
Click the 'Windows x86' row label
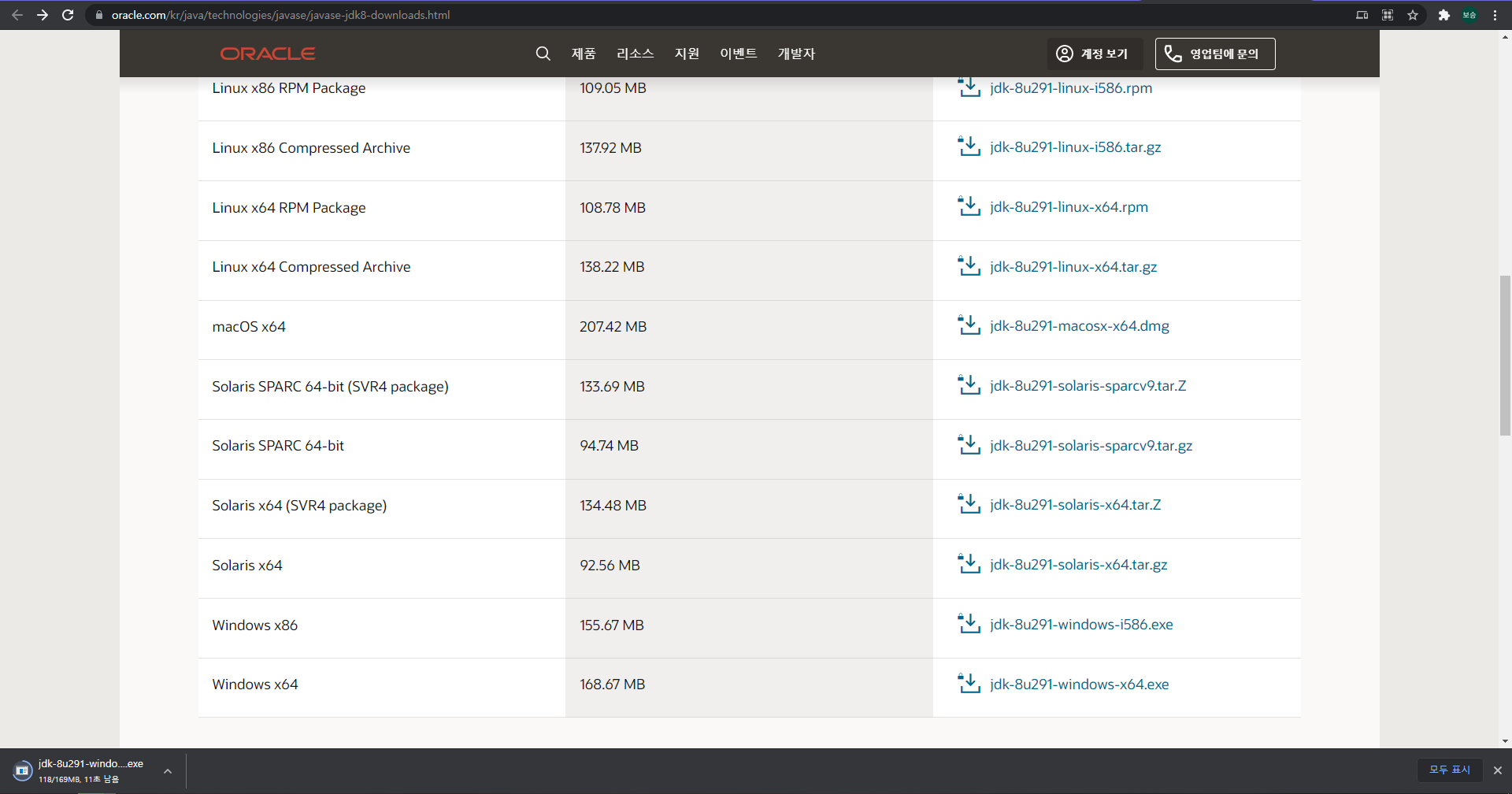tap(255, 625)
